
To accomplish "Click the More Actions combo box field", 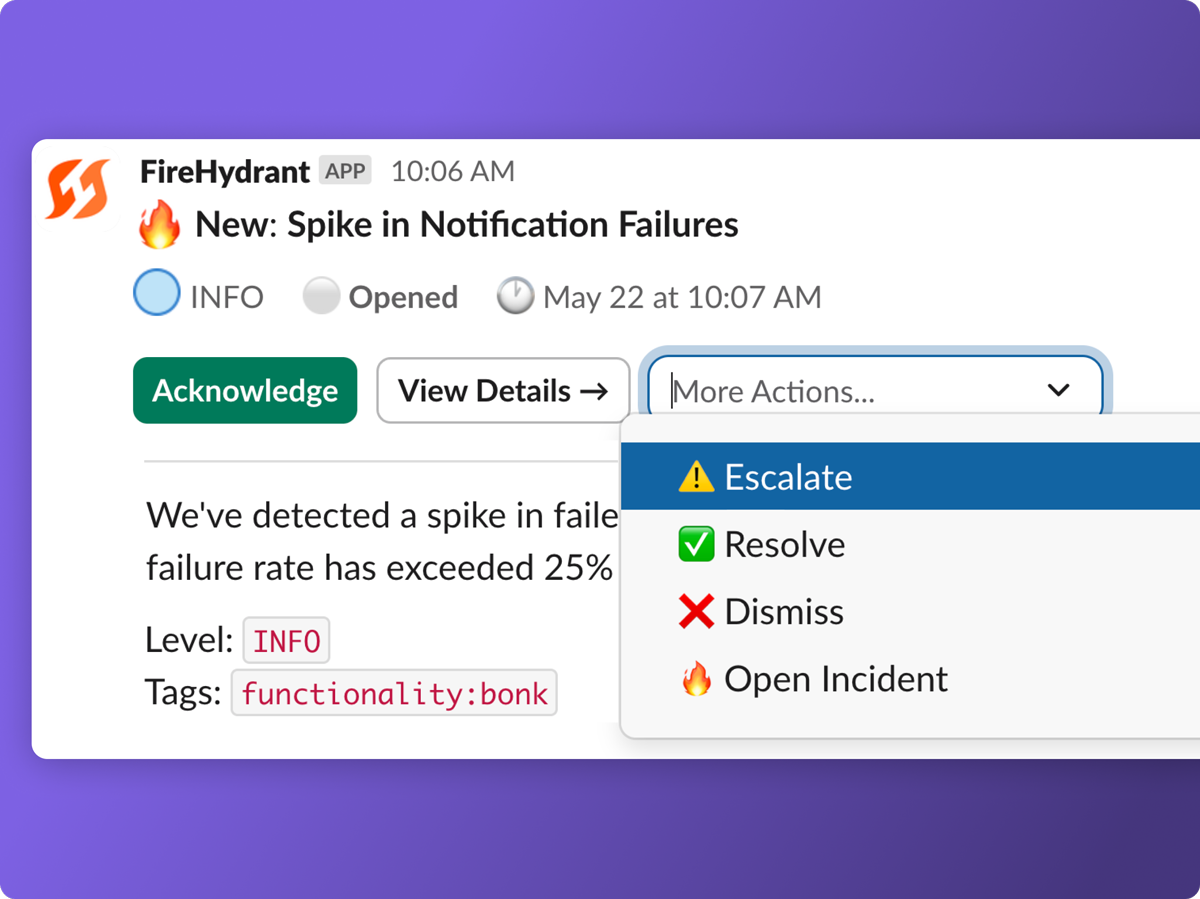I will 875,390.
